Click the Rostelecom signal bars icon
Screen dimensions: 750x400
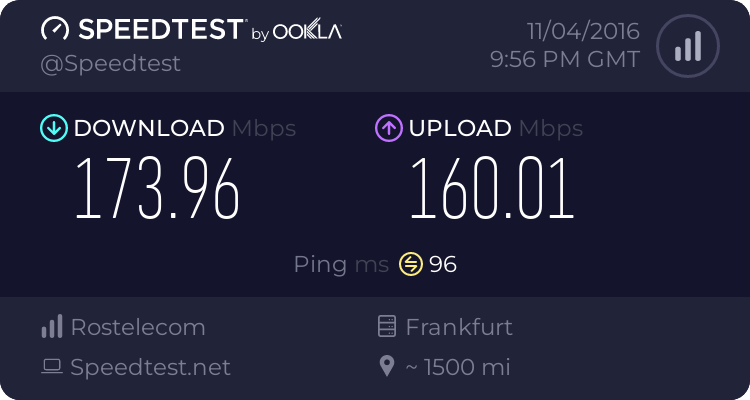pyautogui.click(x=52, y=327)
